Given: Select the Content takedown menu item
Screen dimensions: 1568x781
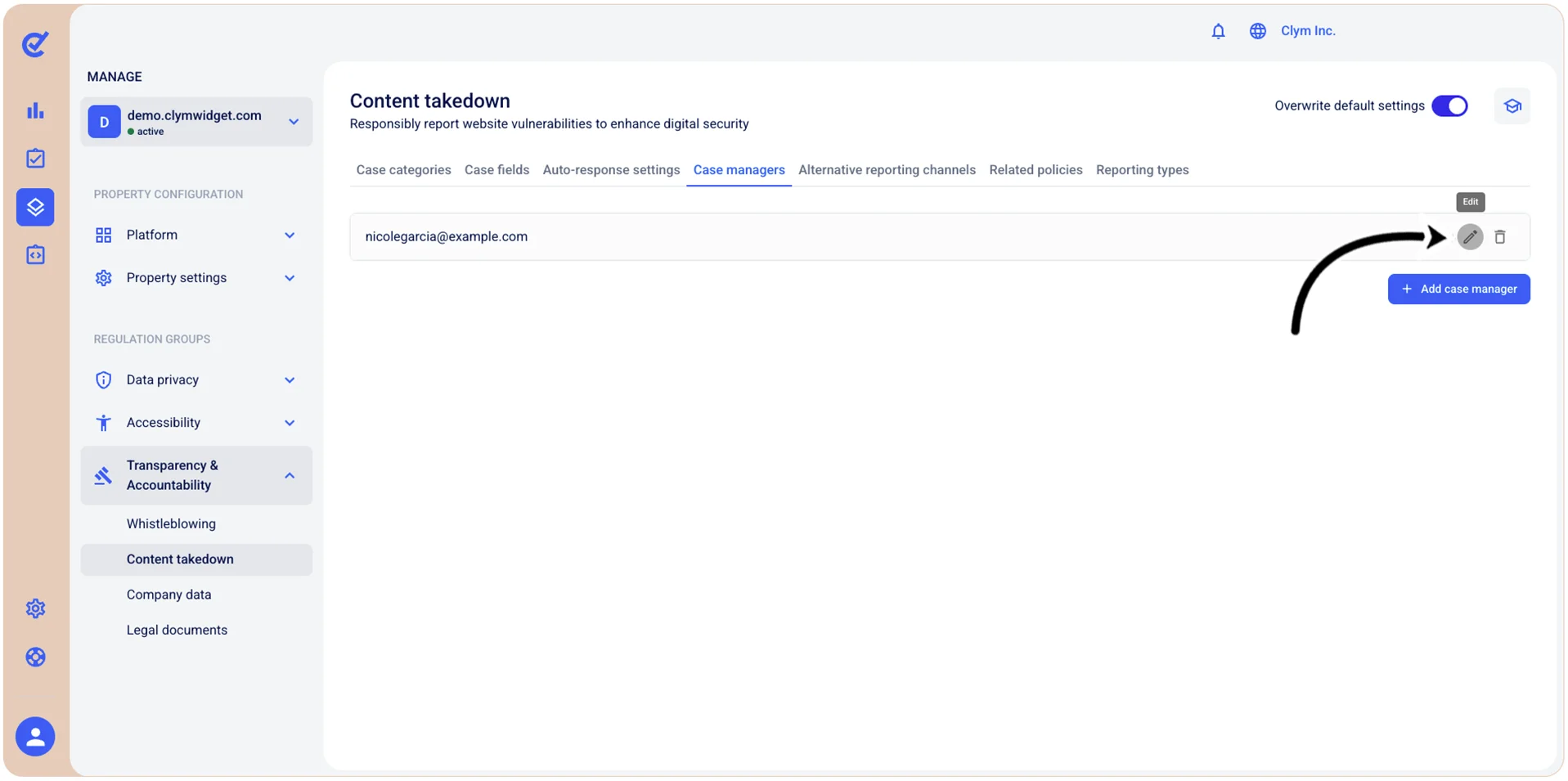Looking at the screenshot, I should [196, 559].
